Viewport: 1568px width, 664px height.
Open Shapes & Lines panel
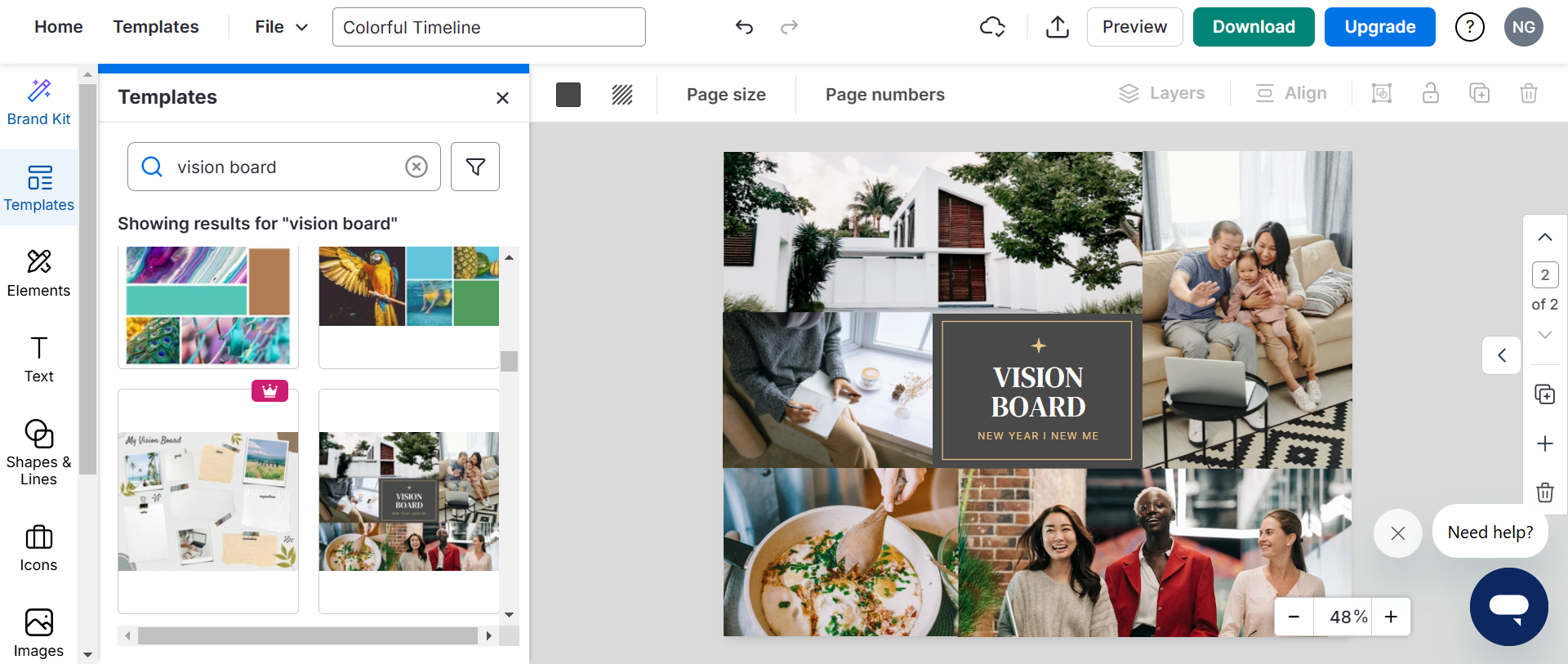(38, 453)
